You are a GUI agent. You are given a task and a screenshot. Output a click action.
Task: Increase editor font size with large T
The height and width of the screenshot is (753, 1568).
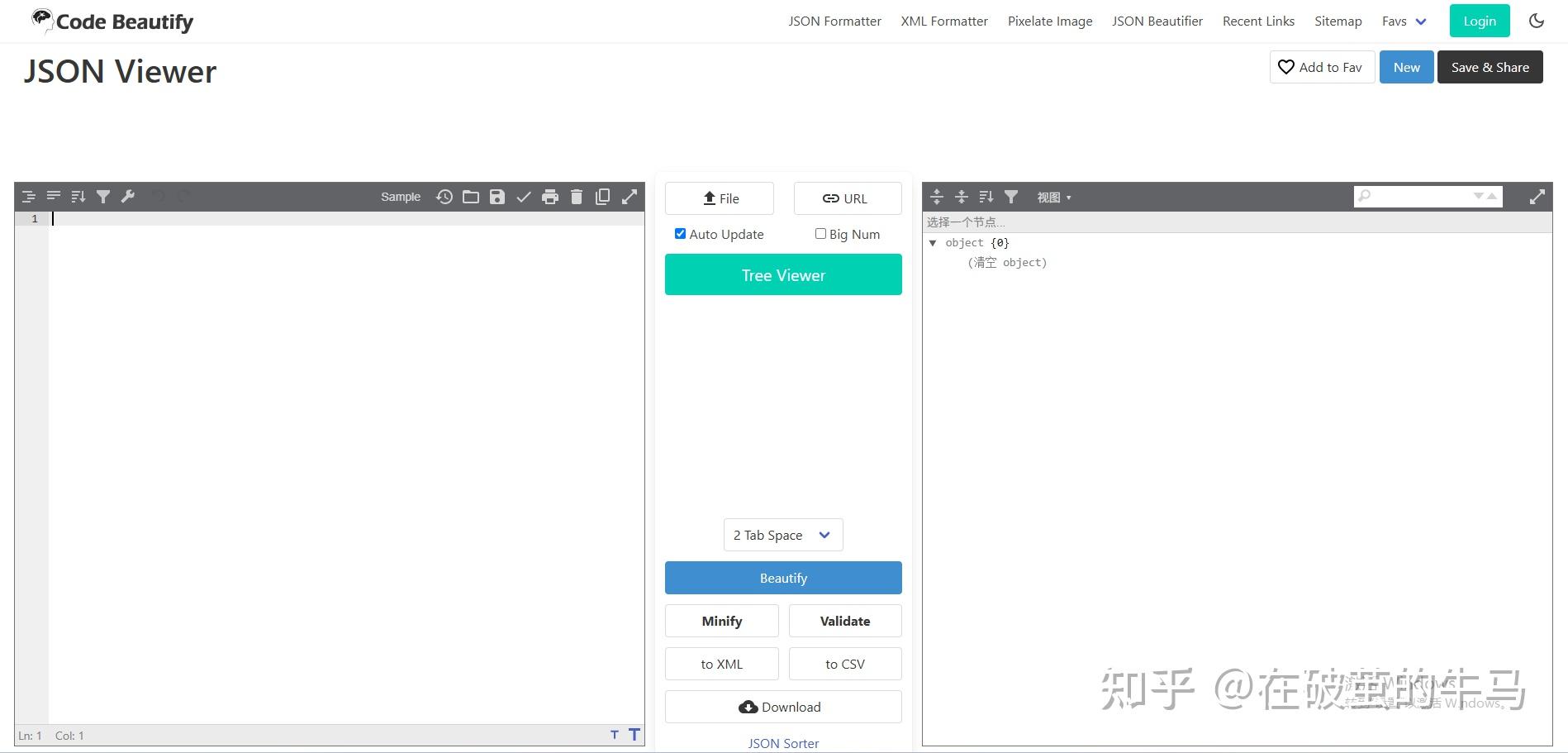coord(634,734)
